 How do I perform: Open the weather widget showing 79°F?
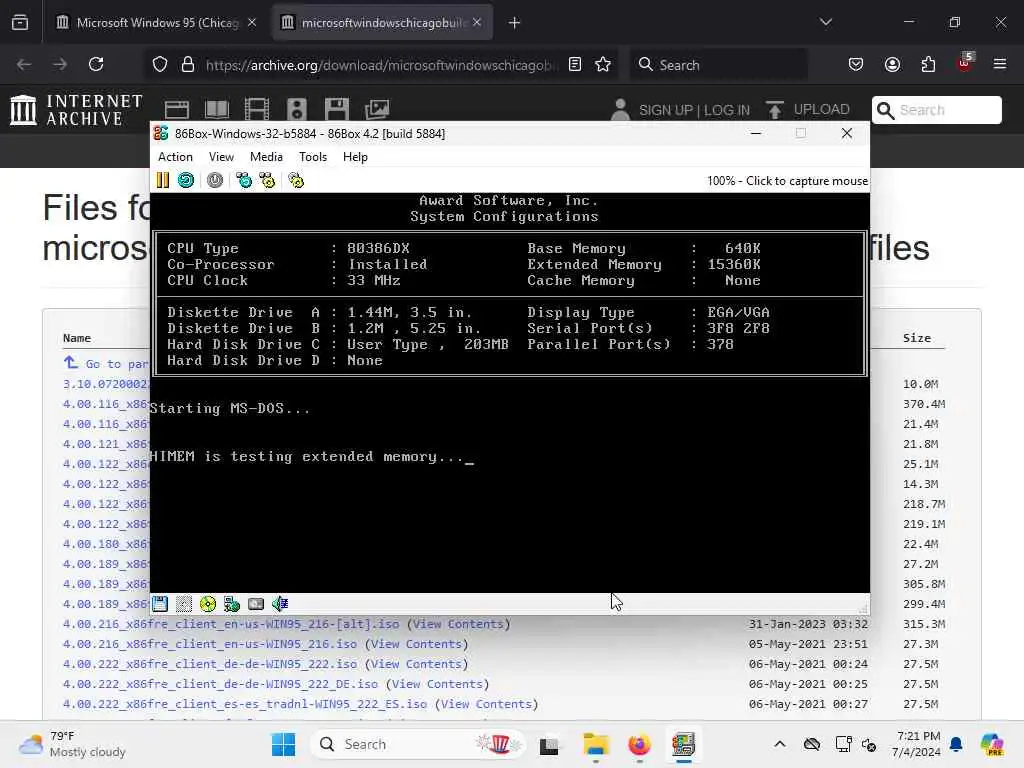[72, 744]
